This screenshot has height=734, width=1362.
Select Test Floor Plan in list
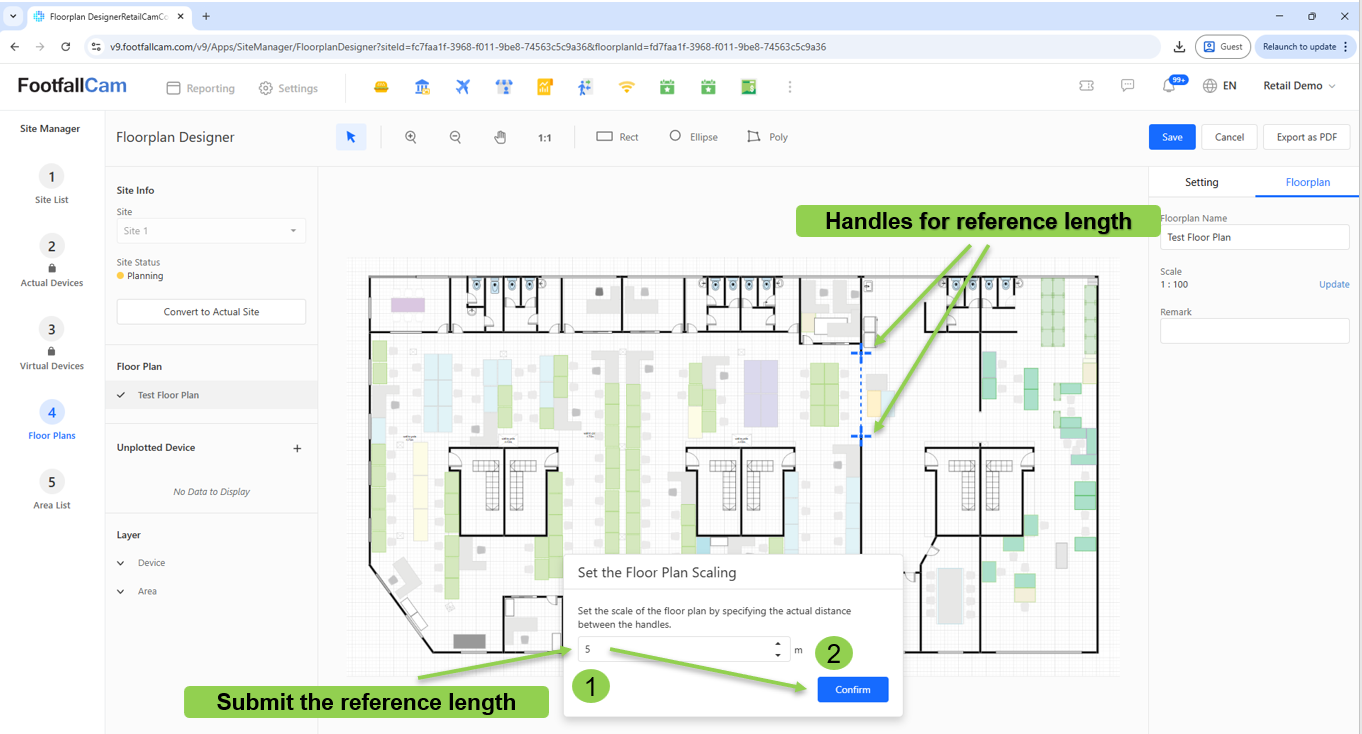tap(168, 395)
